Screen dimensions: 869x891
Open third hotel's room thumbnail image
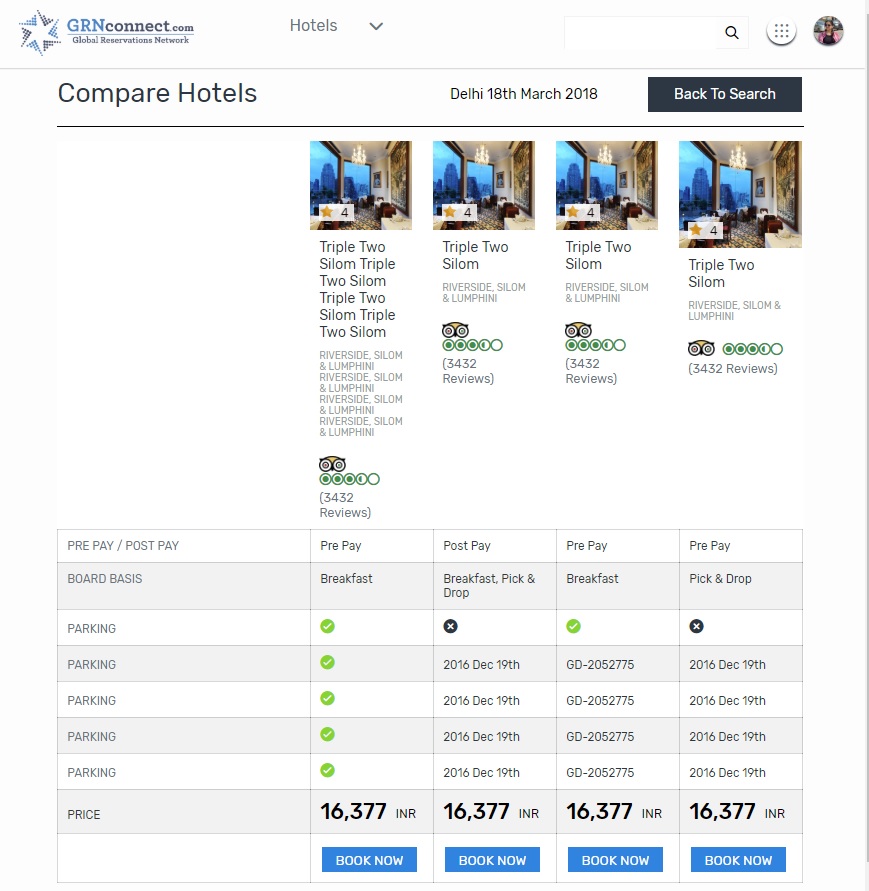point(607,185)
